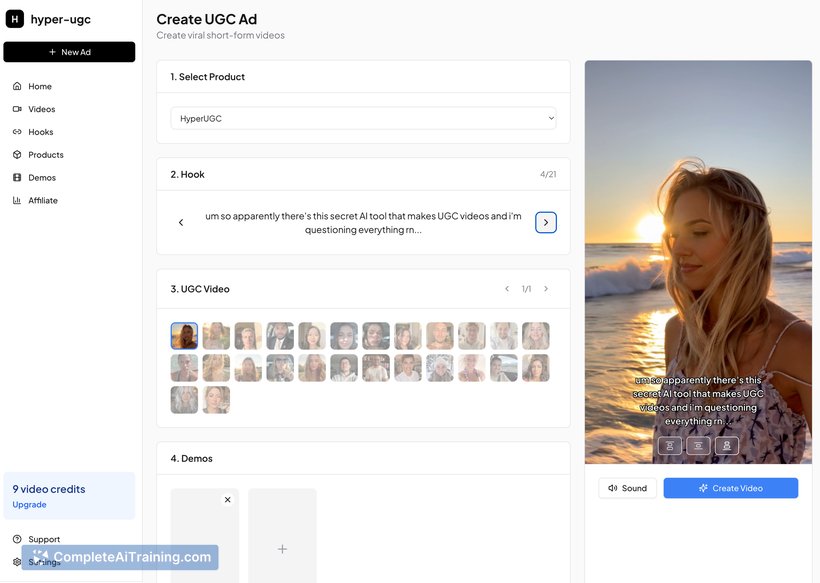Click the '4. Demos' section title
The image size is (820, 583).
191,459
